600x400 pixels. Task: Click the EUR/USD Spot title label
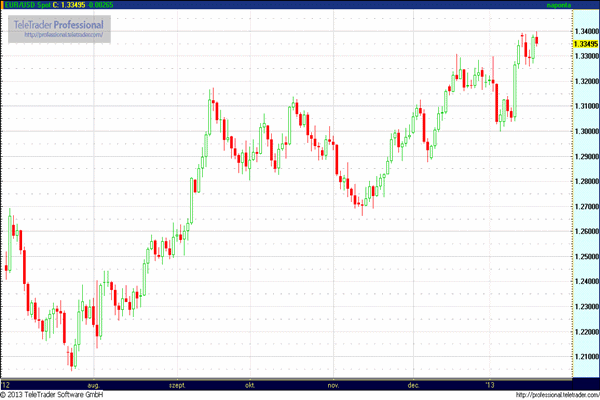(28, 5)
